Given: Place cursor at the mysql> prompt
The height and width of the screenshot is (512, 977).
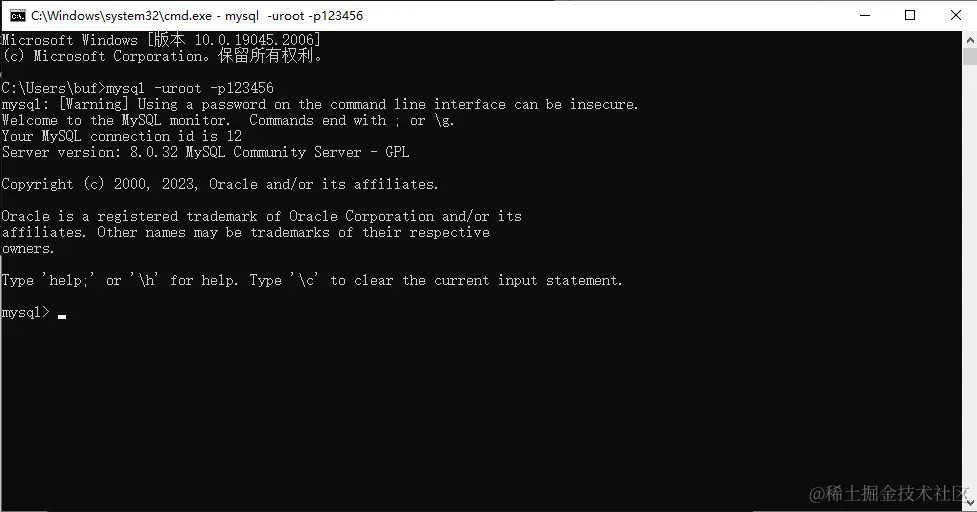Looking at the screenshot, I should click(25, 312).
